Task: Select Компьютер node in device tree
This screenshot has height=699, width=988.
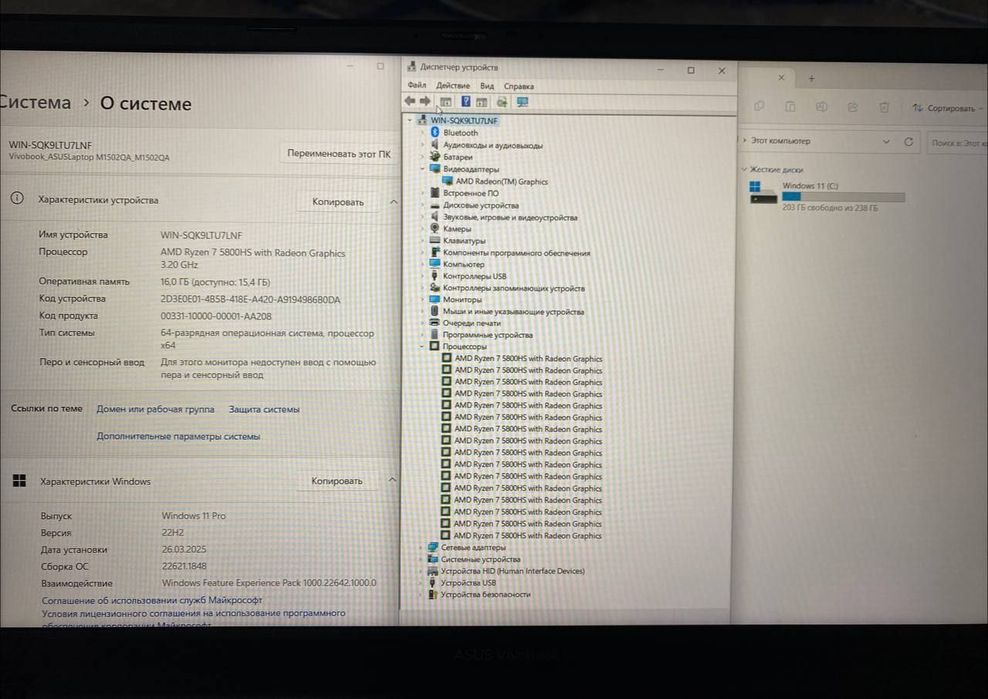Action: click(463, 264)
